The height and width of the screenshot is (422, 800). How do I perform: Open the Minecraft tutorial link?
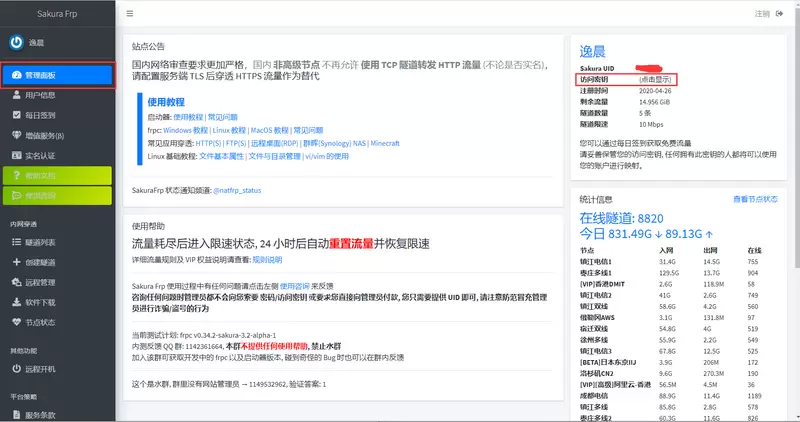pos(385,143)
